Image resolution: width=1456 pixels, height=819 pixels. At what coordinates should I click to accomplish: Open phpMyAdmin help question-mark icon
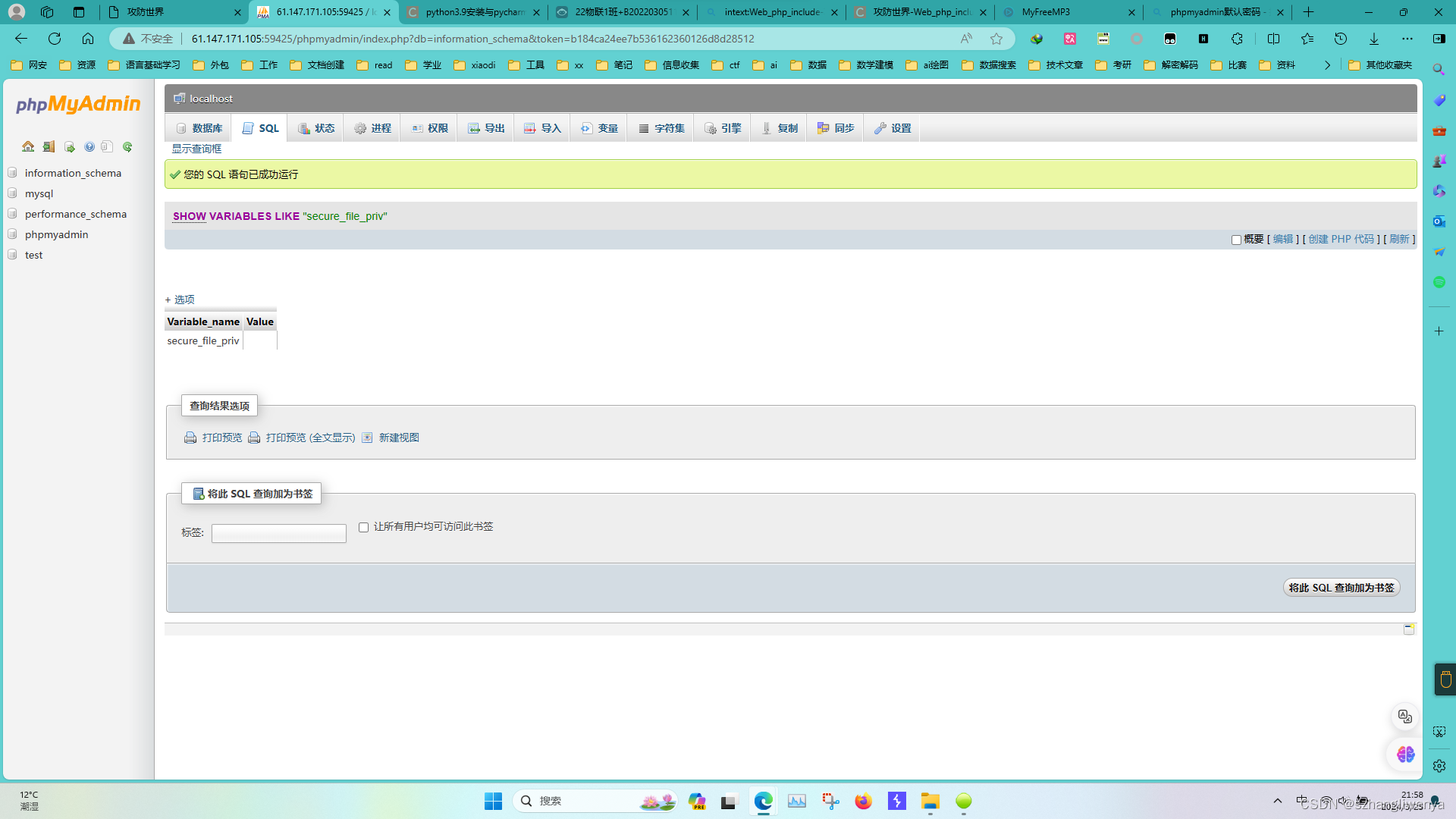pos(89,146)
